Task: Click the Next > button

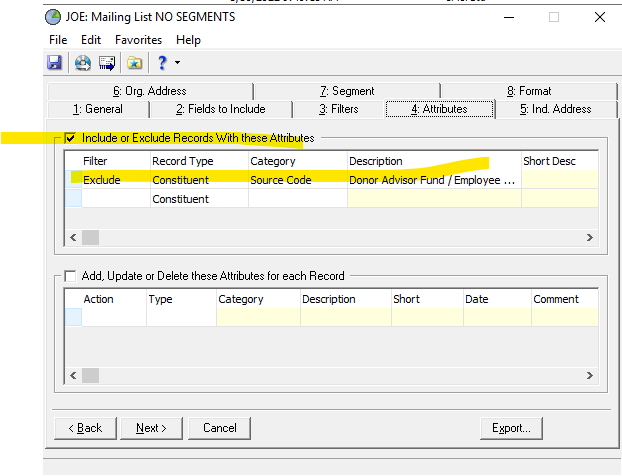Action: [x=152, y=428]
